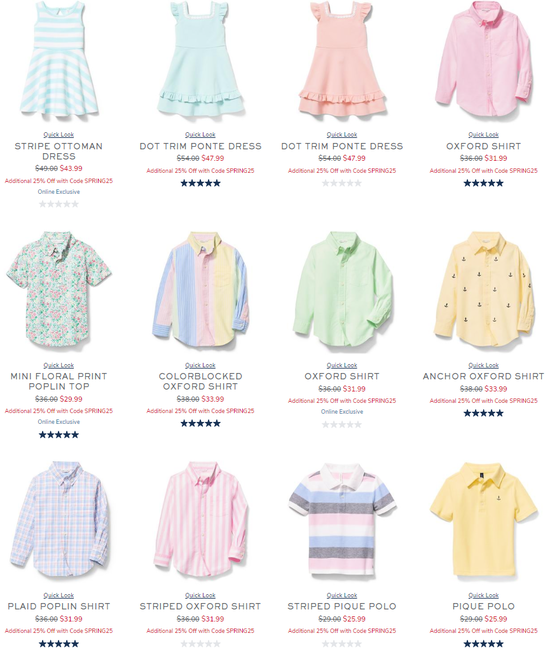Open the Anchor Oxford Shirt title

coord(483,376)
